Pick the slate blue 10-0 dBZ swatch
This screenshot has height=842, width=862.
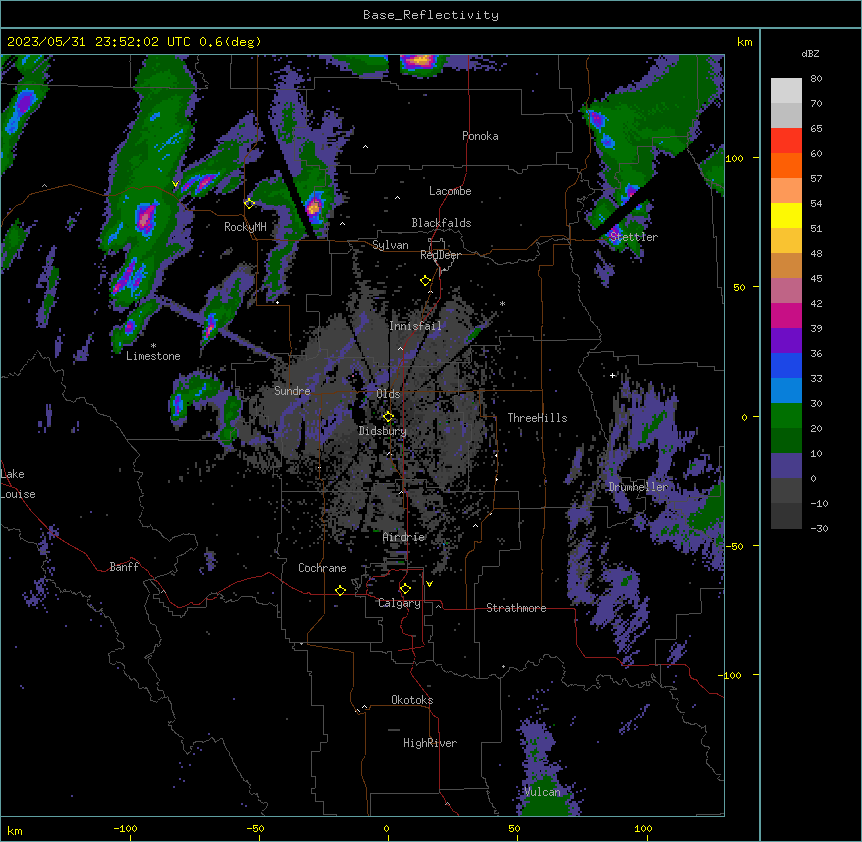coord(786,466)
